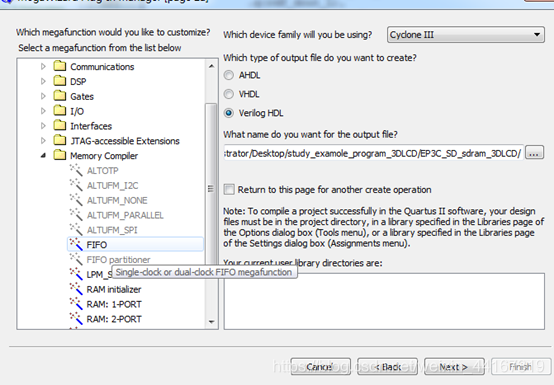Click the LPM_S megafunction wand icon

pos(76,274)
